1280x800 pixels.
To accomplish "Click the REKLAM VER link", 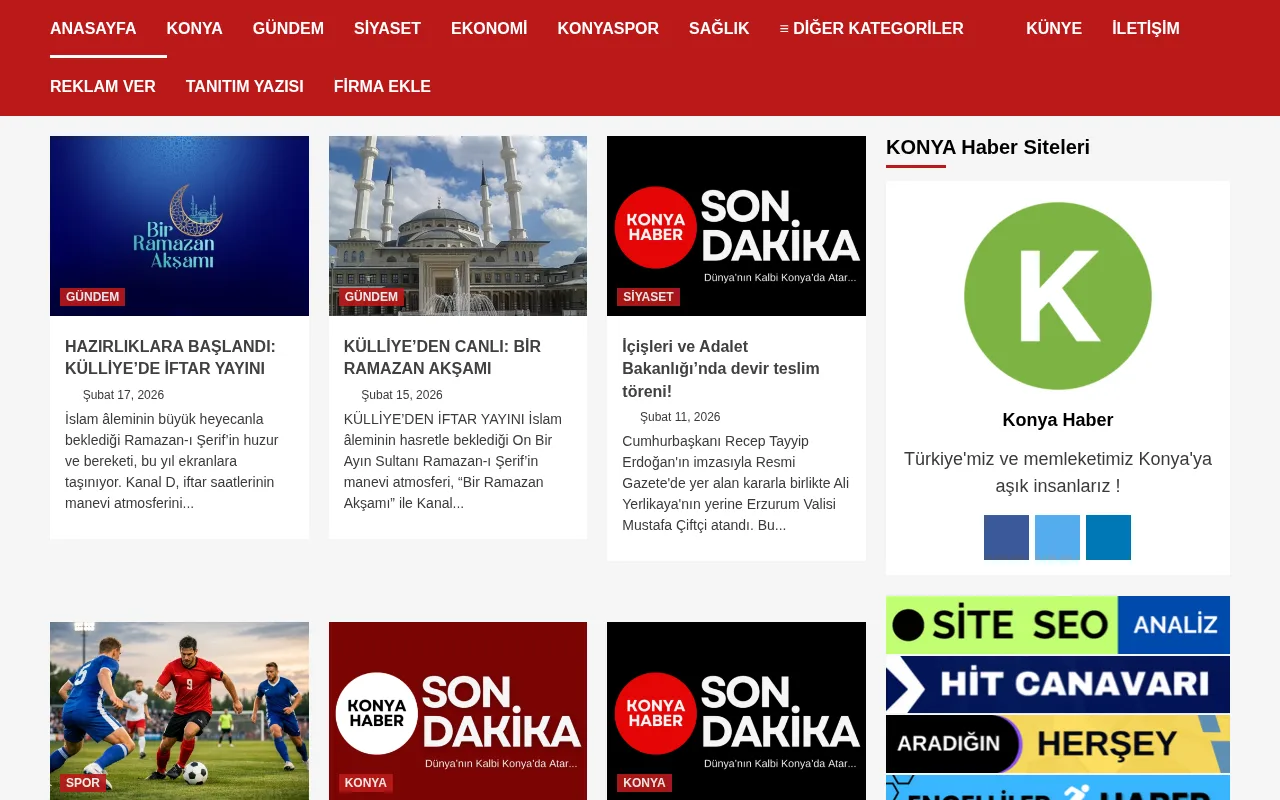I will 102,87.
